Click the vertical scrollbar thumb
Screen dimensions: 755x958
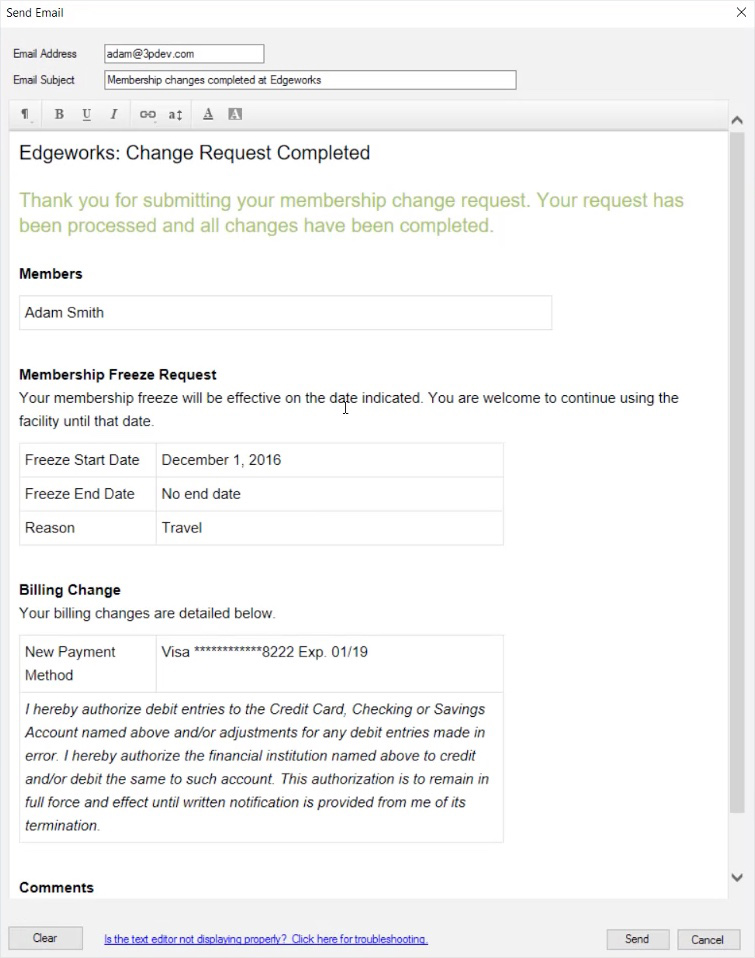737,472
